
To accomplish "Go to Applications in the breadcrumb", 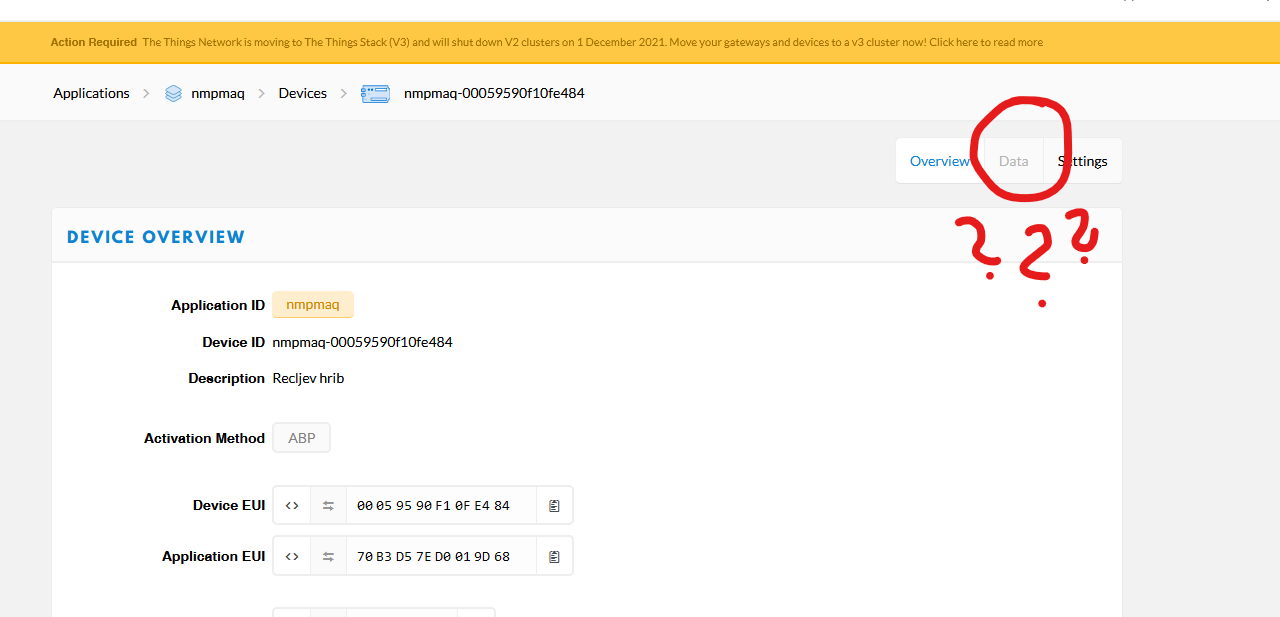I will [x=91, y=93].
